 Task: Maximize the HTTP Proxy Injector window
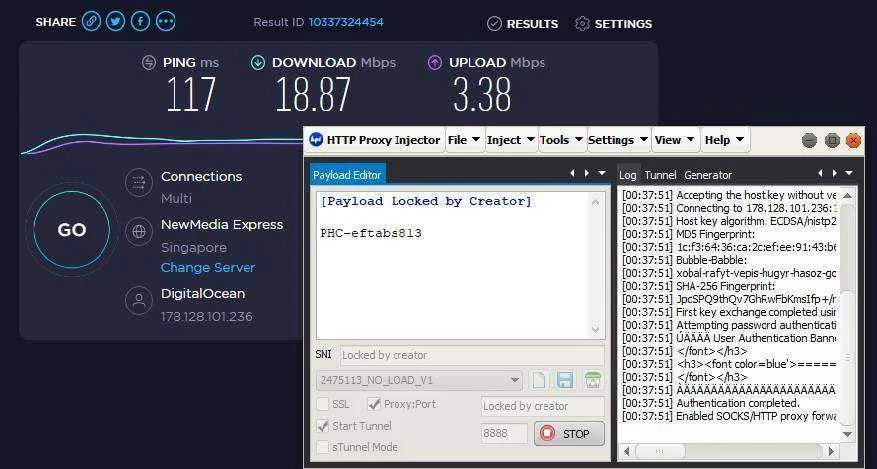(832, 140)
